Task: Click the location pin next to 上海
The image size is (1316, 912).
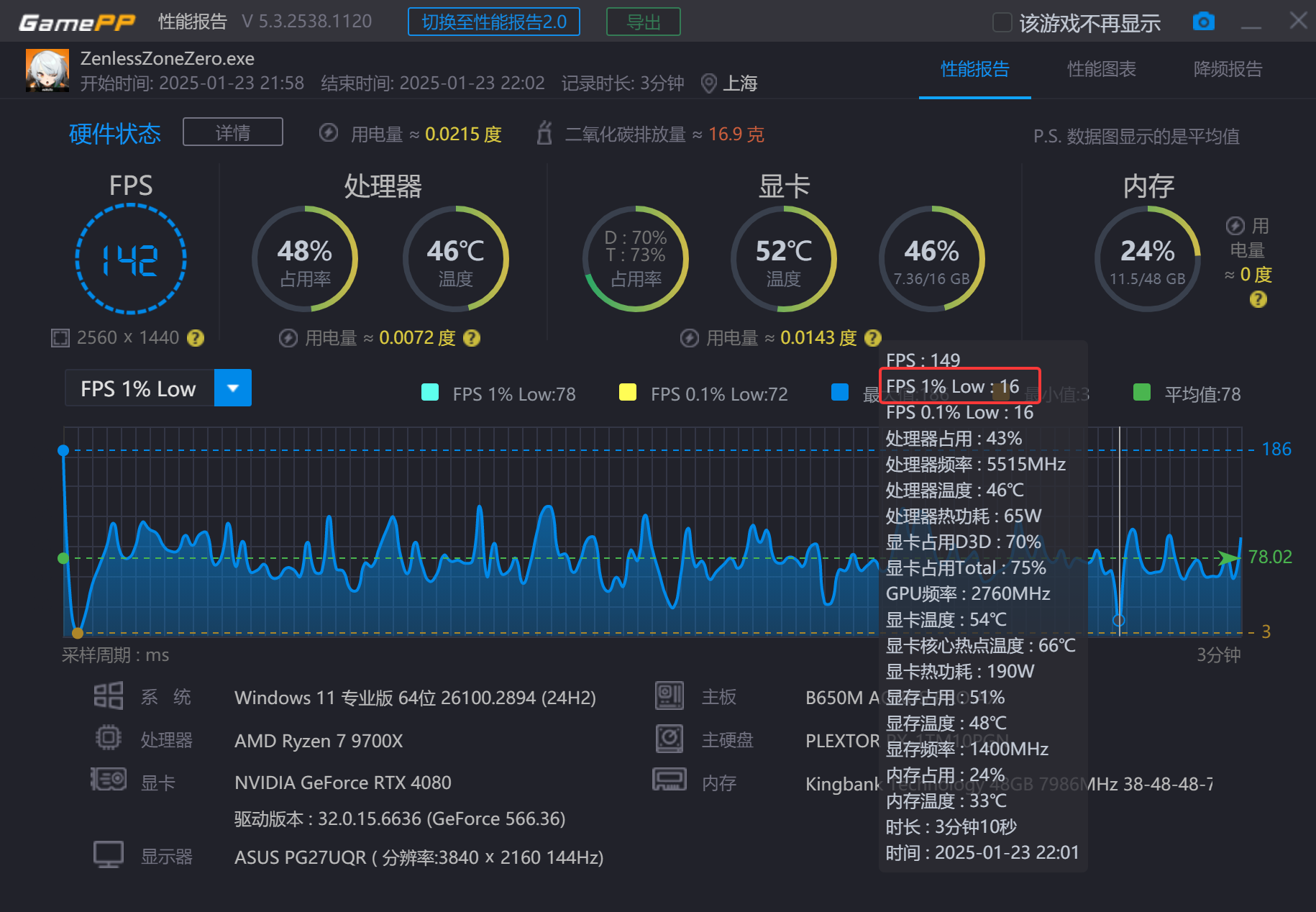Action: coord(709,83)
